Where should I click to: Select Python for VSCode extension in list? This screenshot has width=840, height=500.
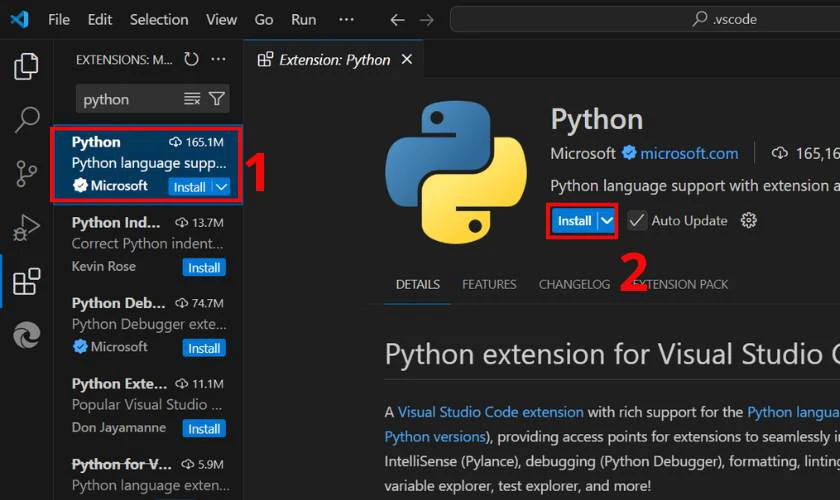(x=148, y=475)
